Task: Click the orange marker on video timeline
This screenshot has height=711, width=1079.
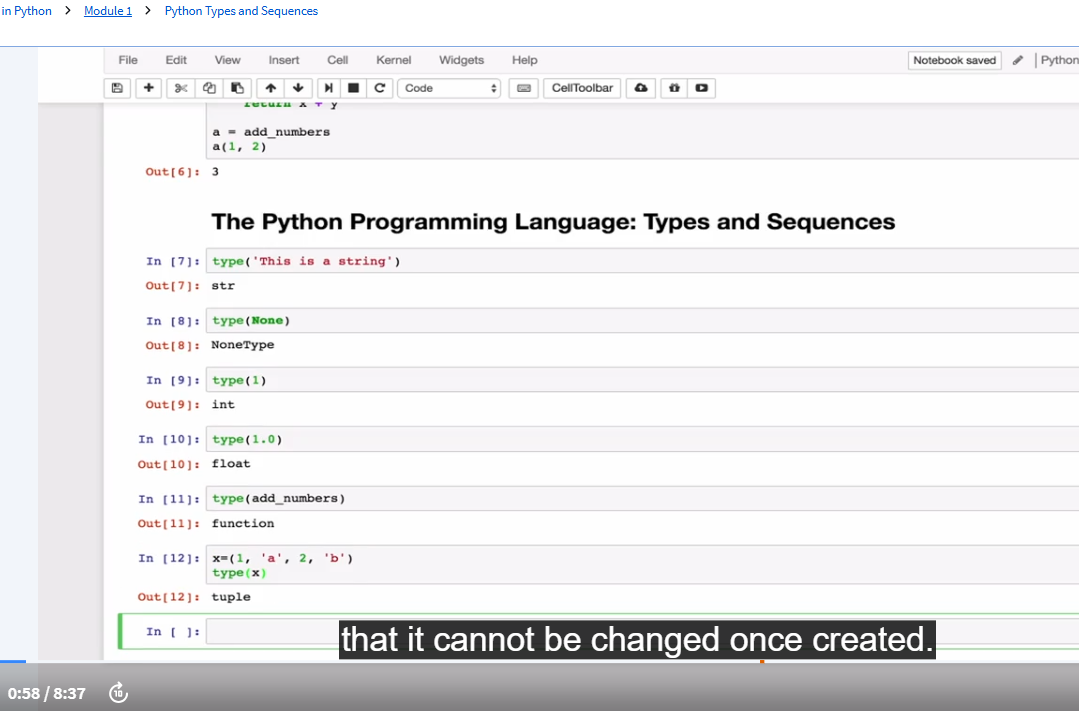Action: tap(762, 661)
